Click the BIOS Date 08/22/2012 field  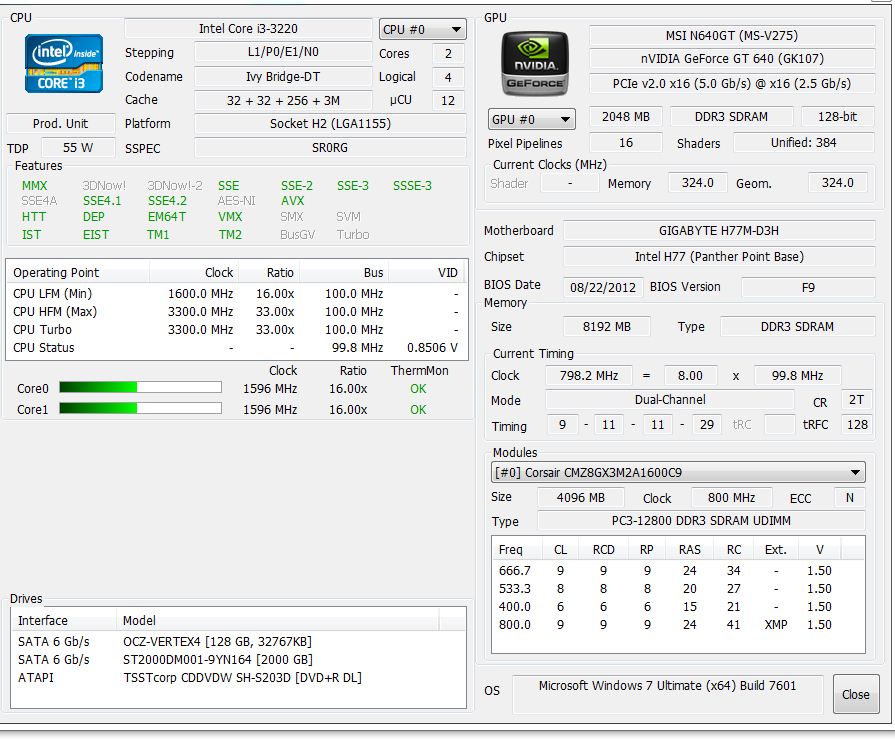(603, 287)
